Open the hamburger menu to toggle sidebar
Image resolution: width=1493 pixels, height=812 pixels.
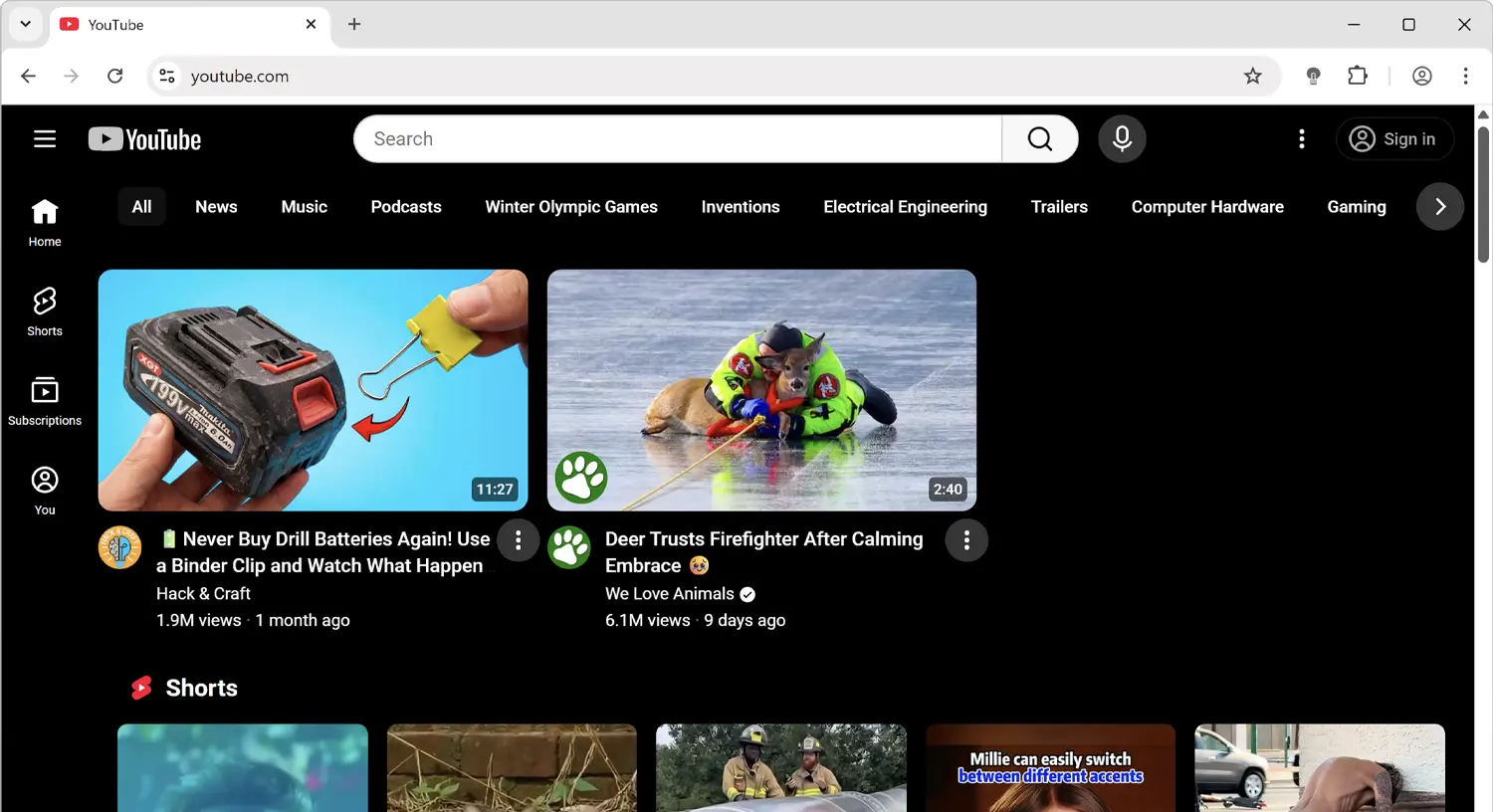click(x=45, y=138)
